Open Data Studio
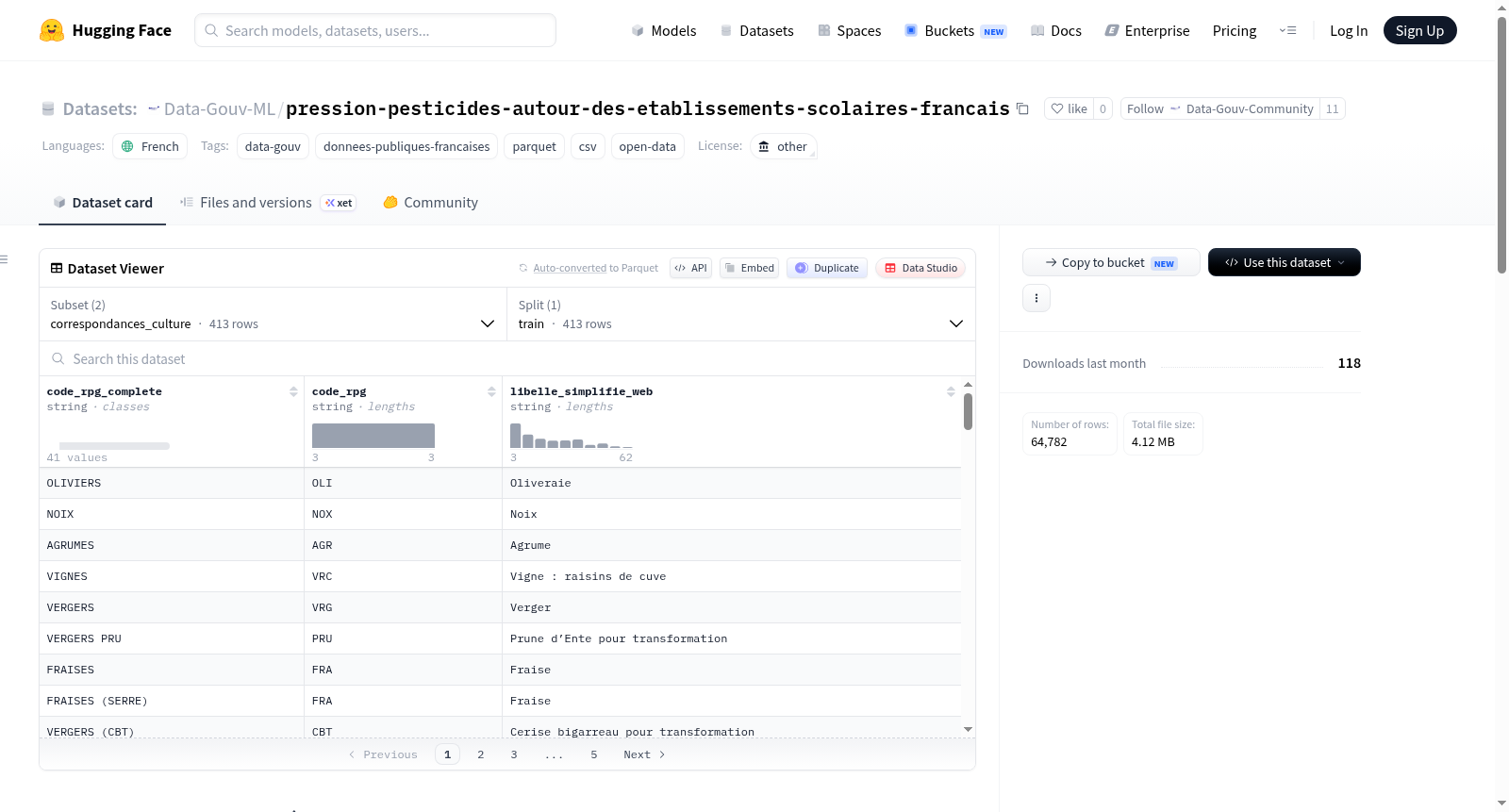1509x812 pixels. click(920, 268)
